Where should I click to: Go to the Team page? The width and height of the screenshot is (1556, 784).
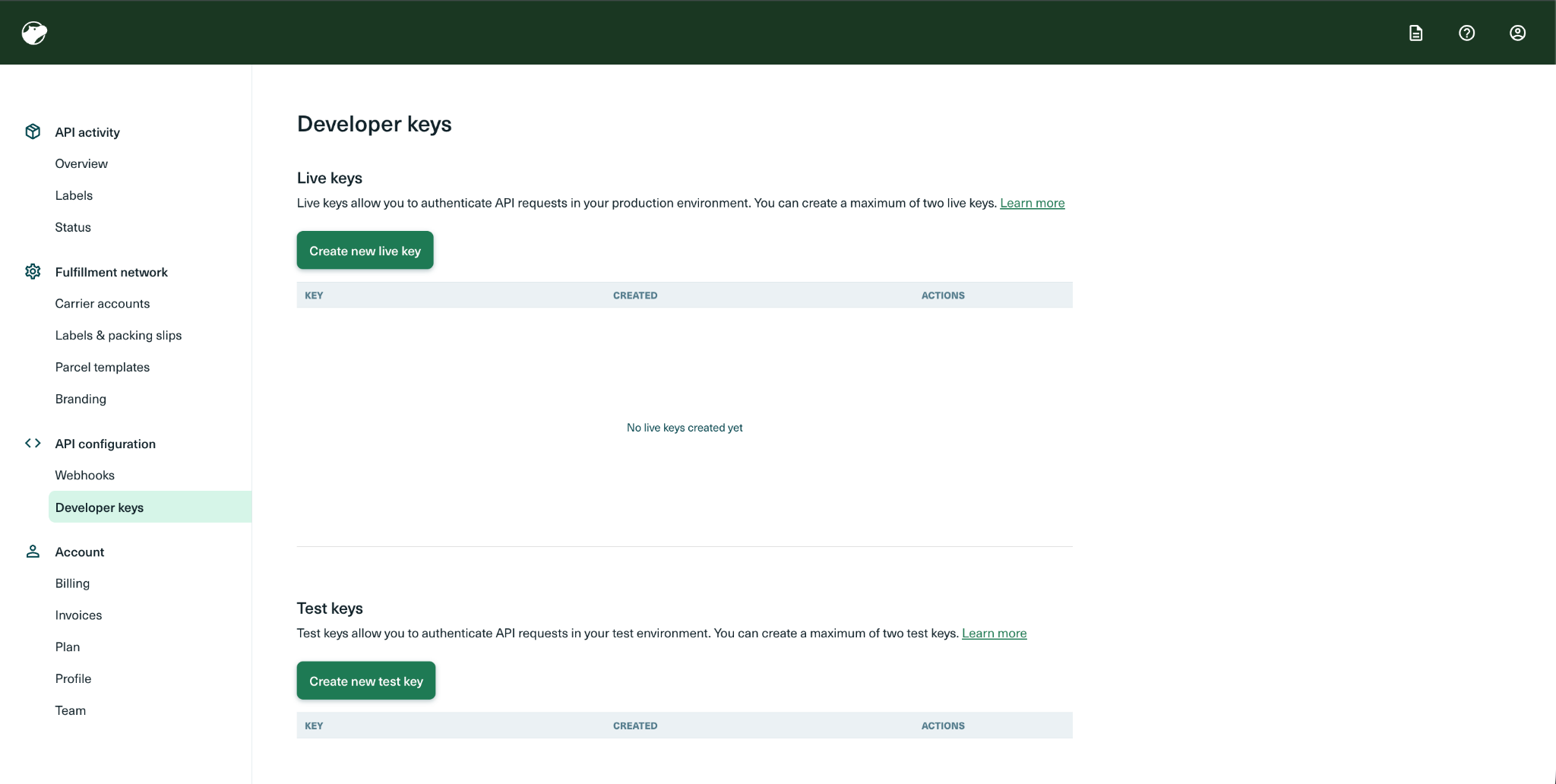point(71,711)
